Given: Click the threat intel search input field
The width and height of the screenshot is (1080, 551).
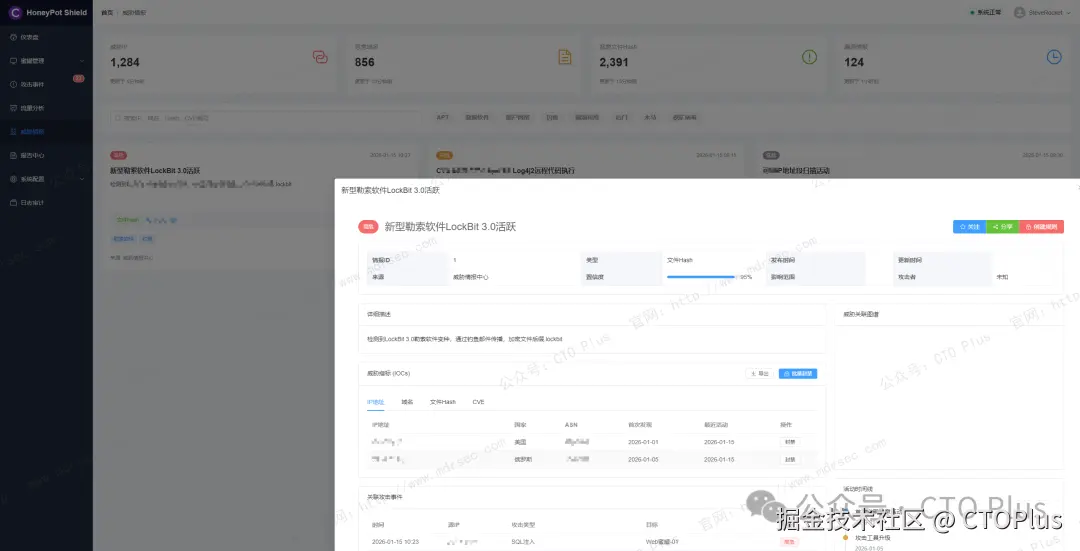Looking at the screenshot, I should click(x=265, y=118).
